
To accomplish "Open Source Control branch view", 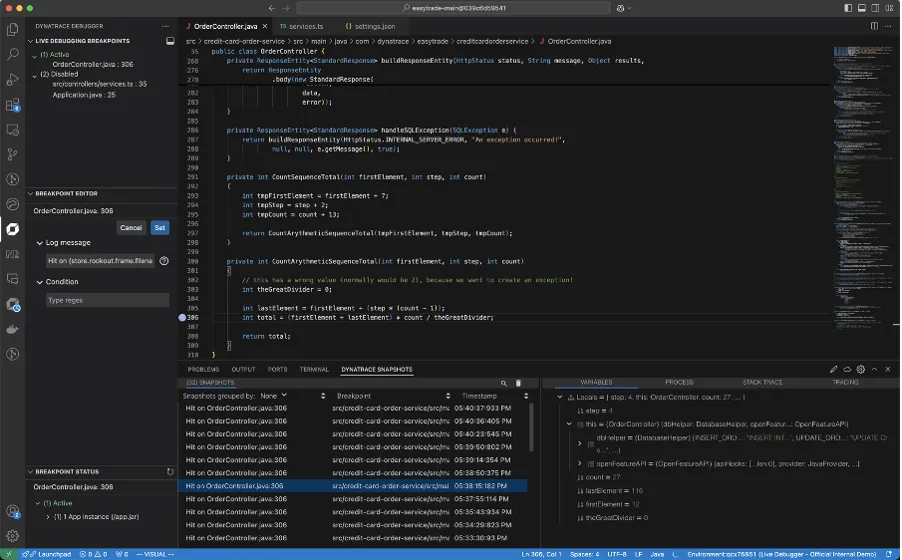I will (12, 154).
